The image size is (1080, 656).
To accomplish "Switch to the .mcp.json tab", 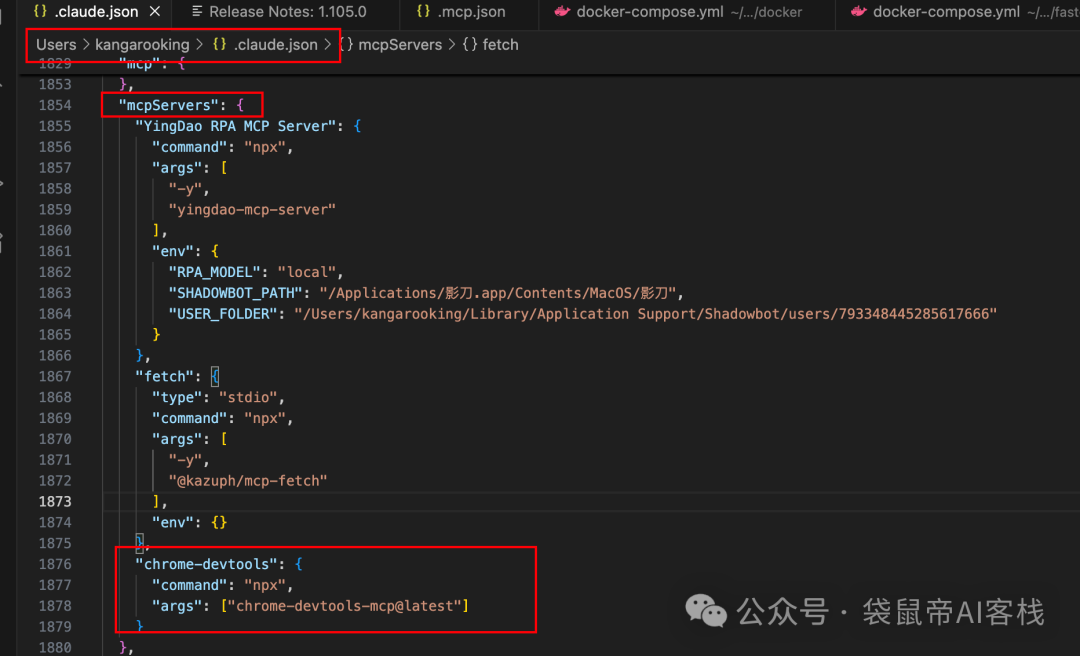I will click(x=471, y=12).
